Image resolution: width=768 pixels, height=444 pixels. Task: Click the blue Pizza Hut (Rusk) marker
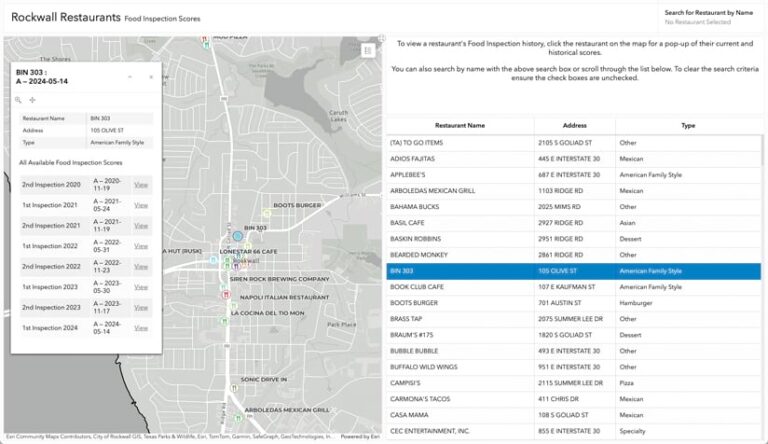click(214, 260)
